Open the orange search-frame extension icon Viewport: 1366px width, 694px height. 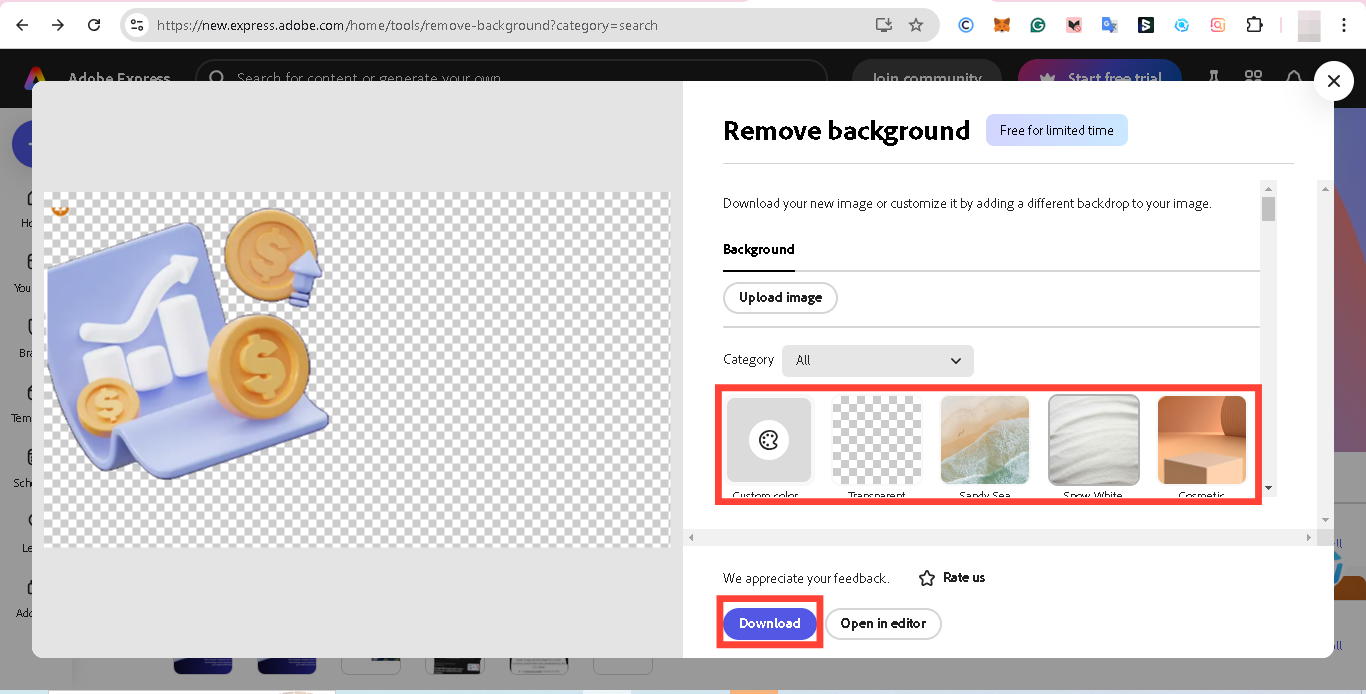(1218, 25)
